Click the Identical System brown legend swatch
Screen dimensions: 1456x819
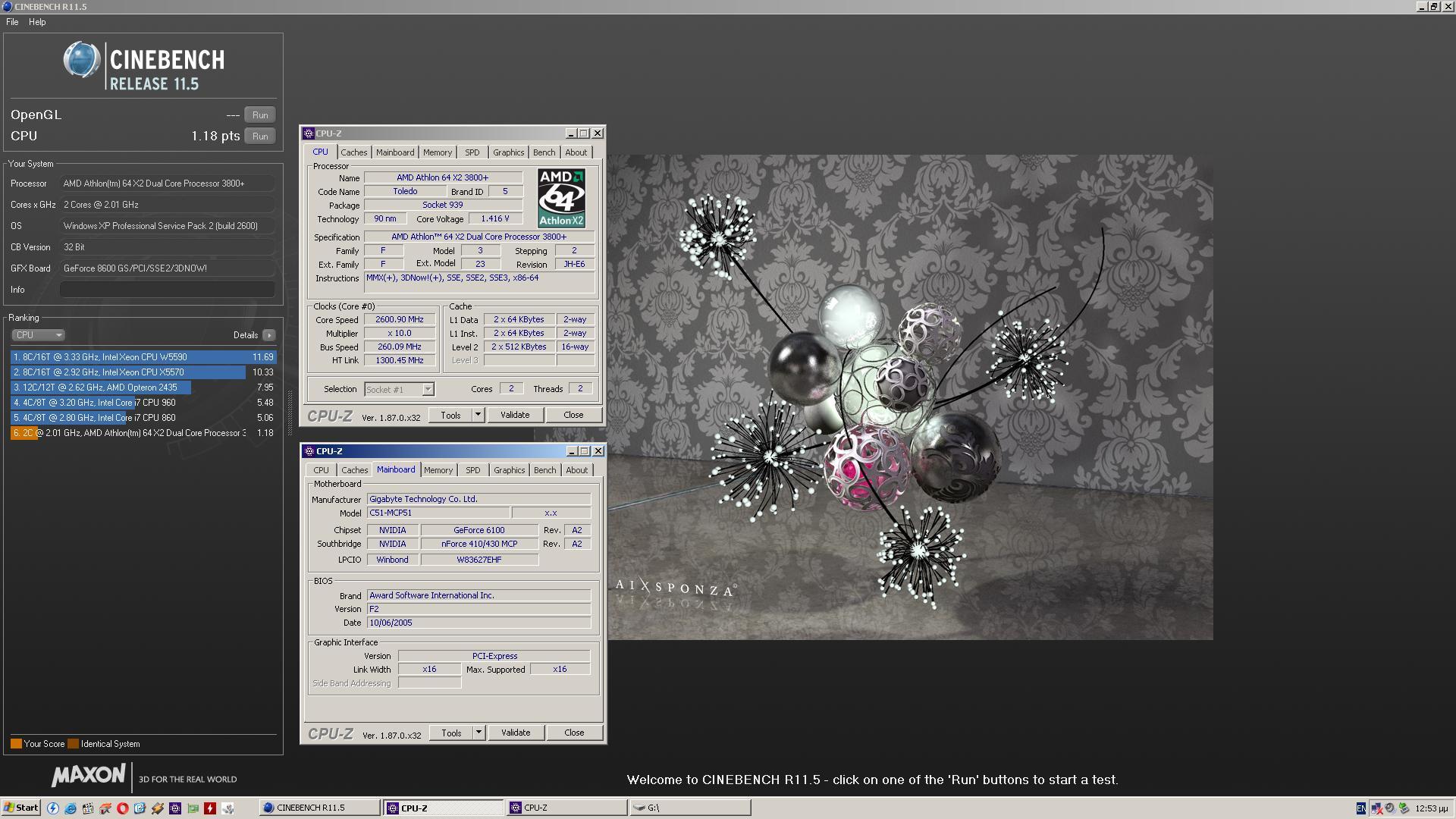coord(73,744)
